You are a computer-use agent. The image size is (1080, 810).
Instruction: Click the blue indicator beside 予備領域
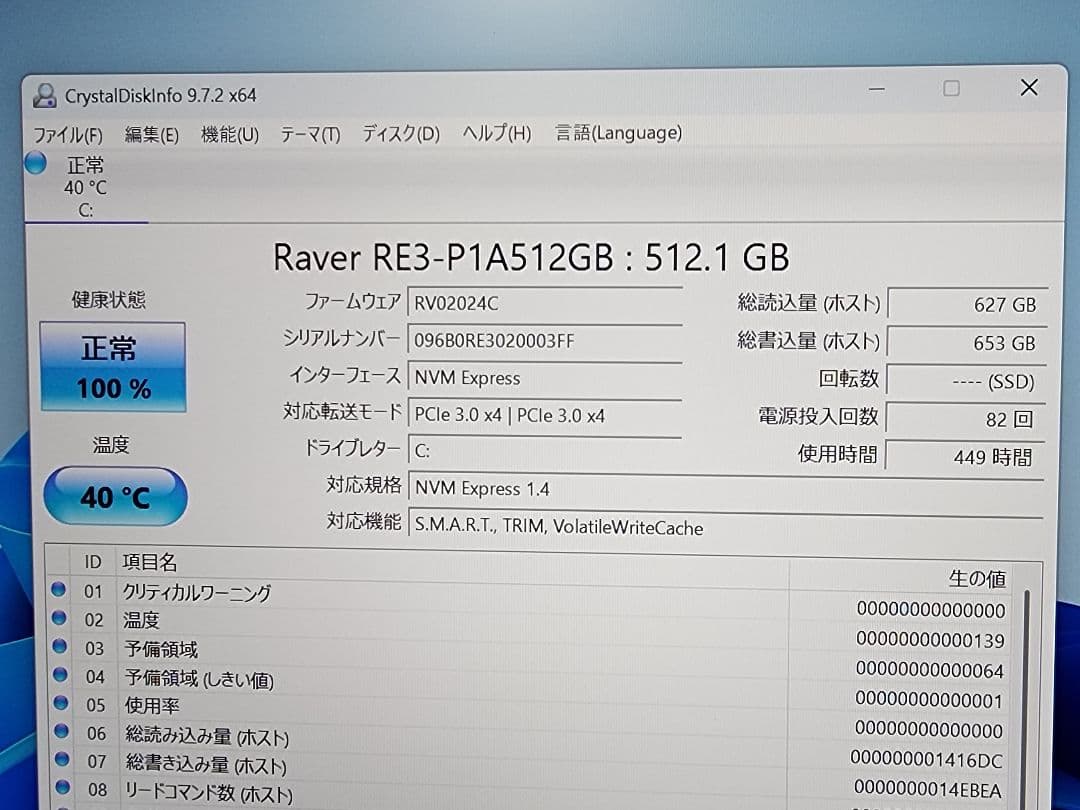click(x=60, y=648)
